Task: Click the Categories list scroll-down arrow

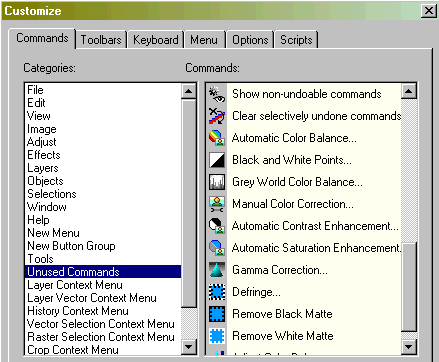Action: click(x=189, y=347)
